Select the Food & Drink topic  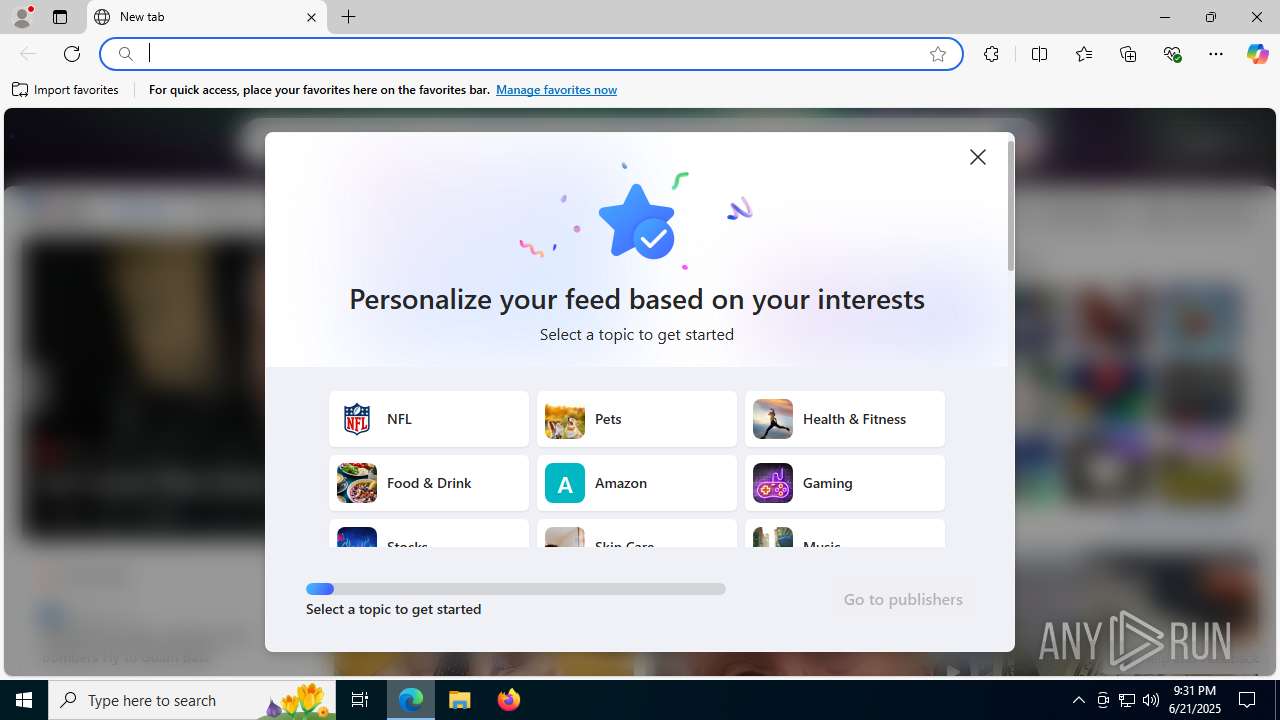tap(429, 483)
